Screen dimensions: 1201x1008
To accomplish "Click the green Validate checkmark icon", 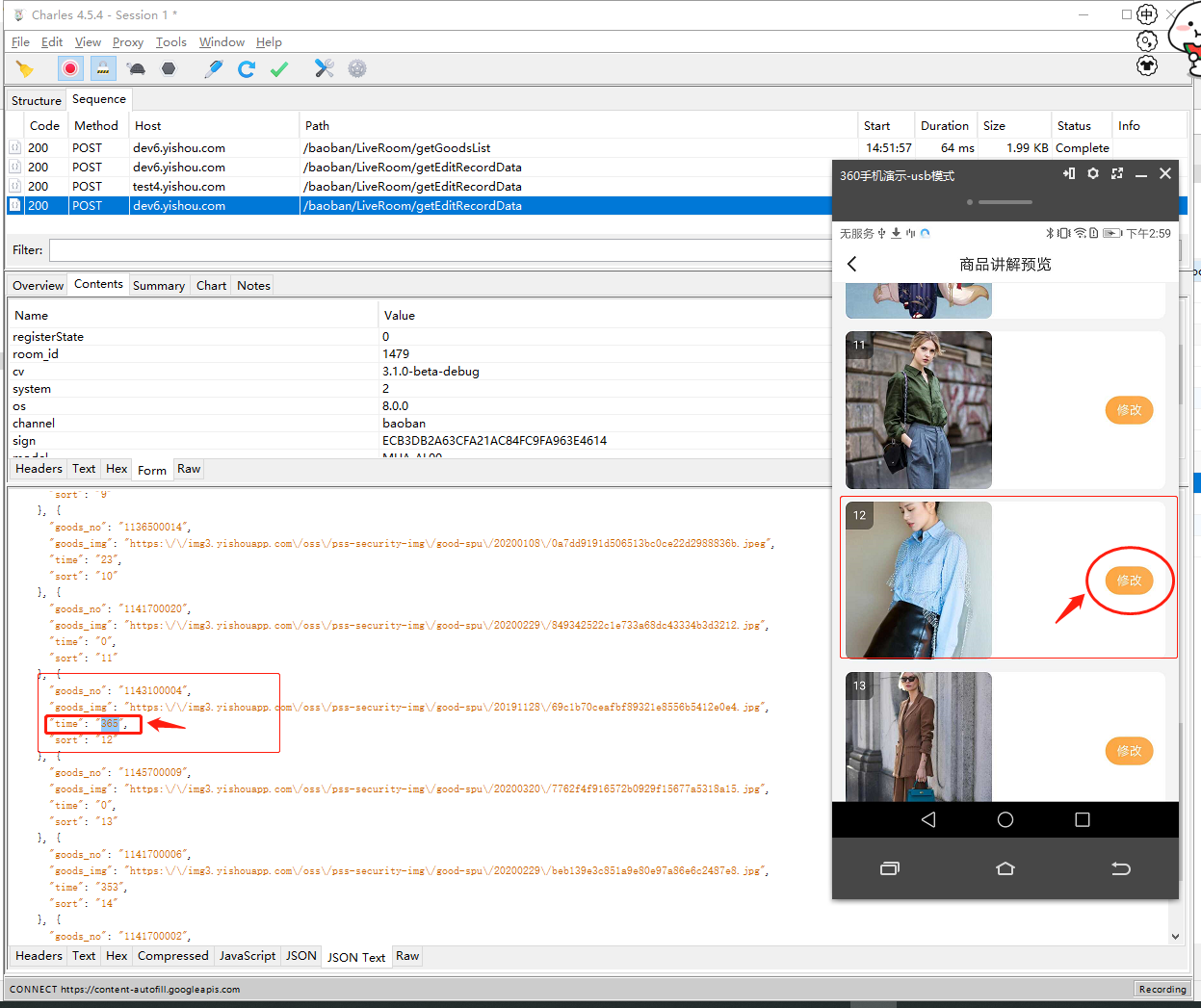I will 279,68.
